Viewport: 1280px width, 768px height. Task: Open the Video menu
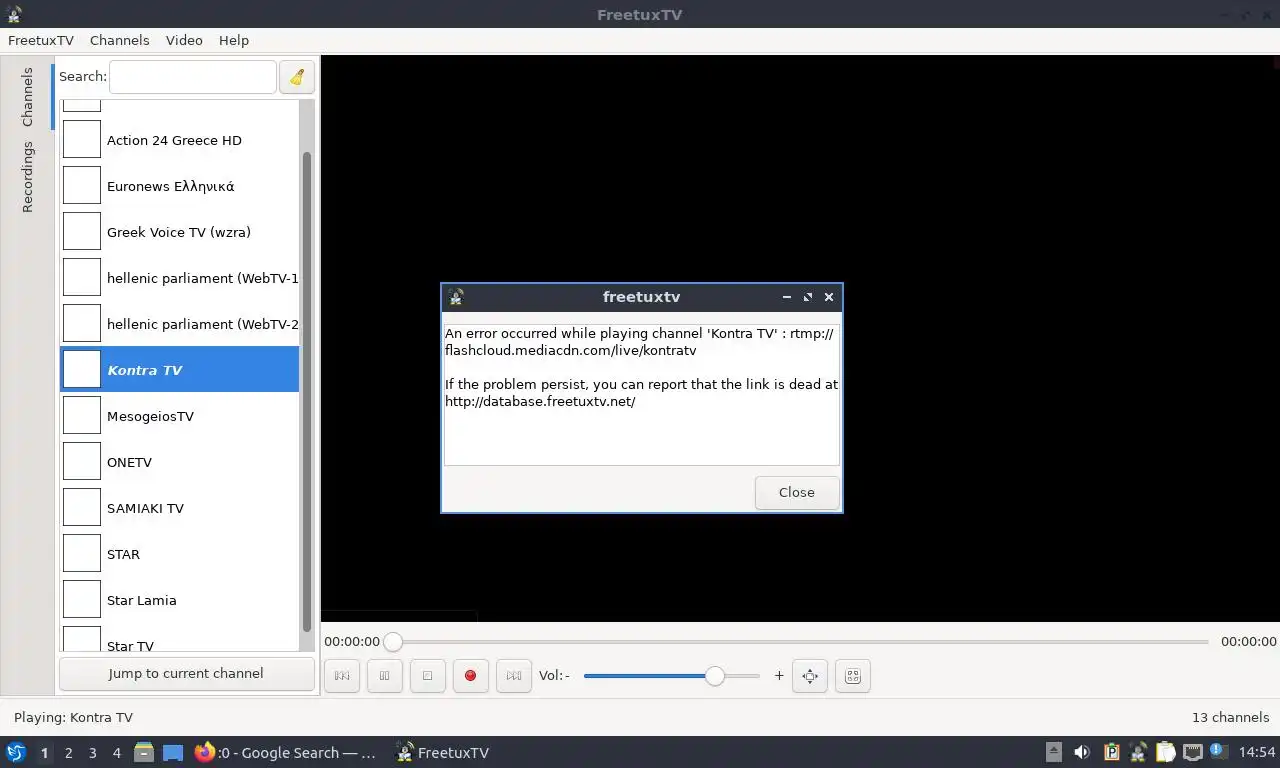tap(184, 40)
